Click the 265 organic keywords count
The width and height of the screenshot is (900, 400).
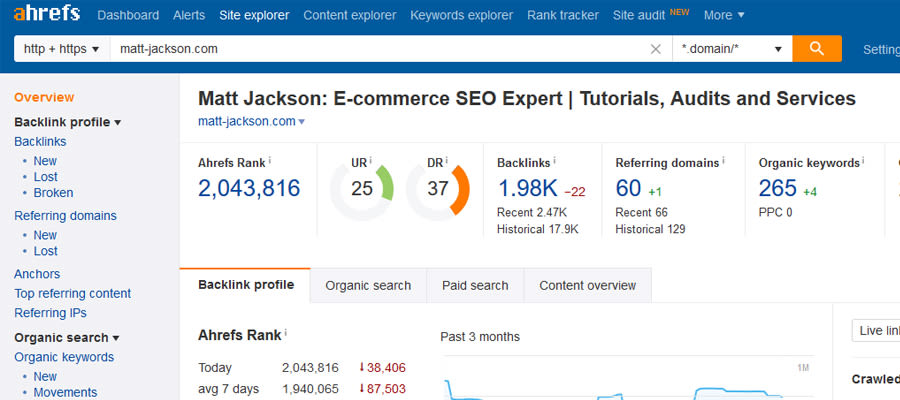pyautogui.click(x=778, y=188)
